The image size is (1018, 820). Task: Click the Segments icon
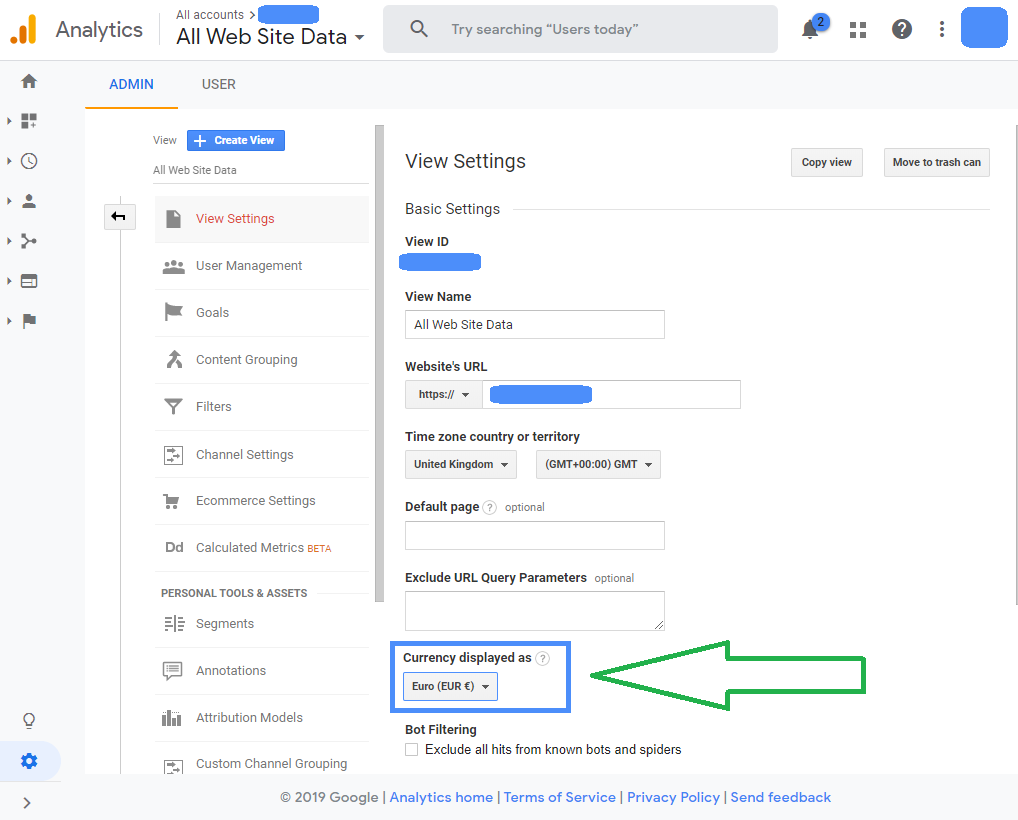(x=174, y=624)
